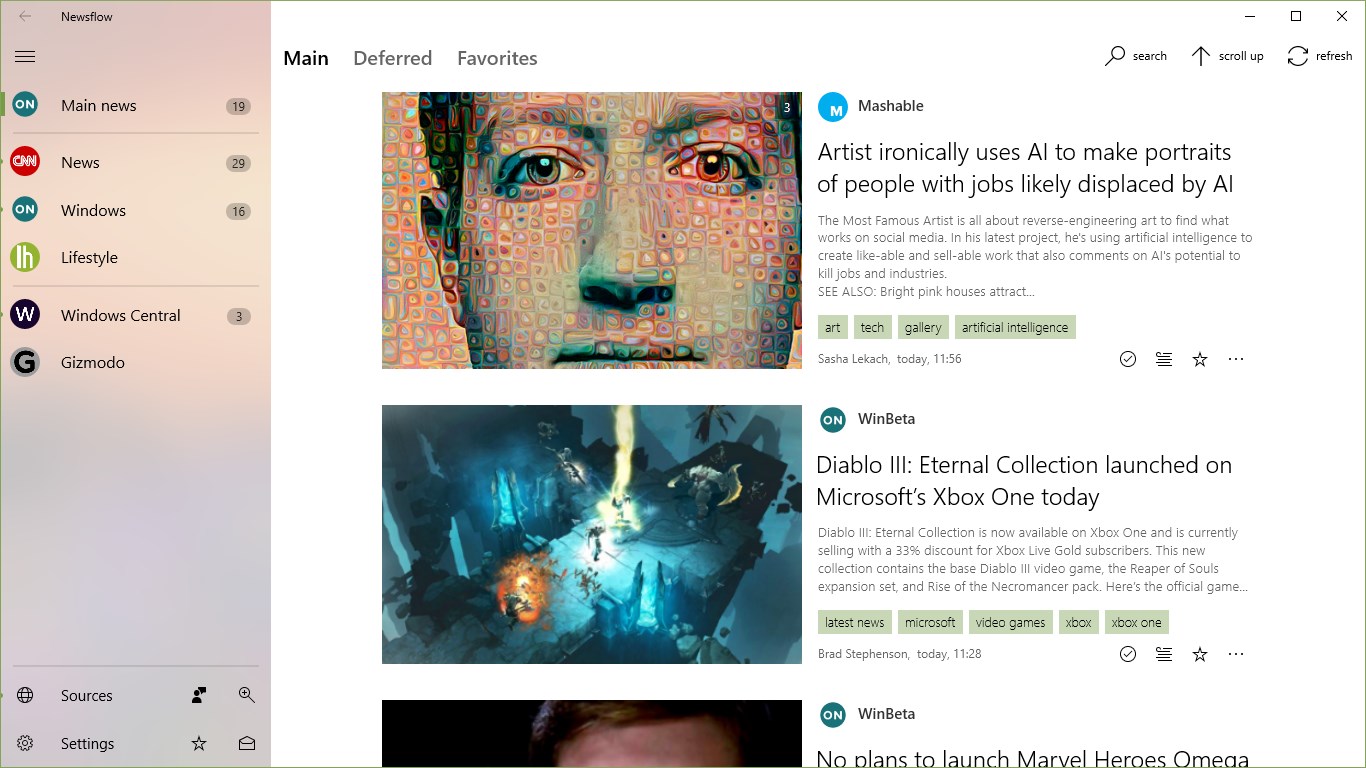Screen dimensions: 1366x768
Task: Click the zoom magnifier icon beside Sources
Action: pyautogui.click(x=246, y=694)
